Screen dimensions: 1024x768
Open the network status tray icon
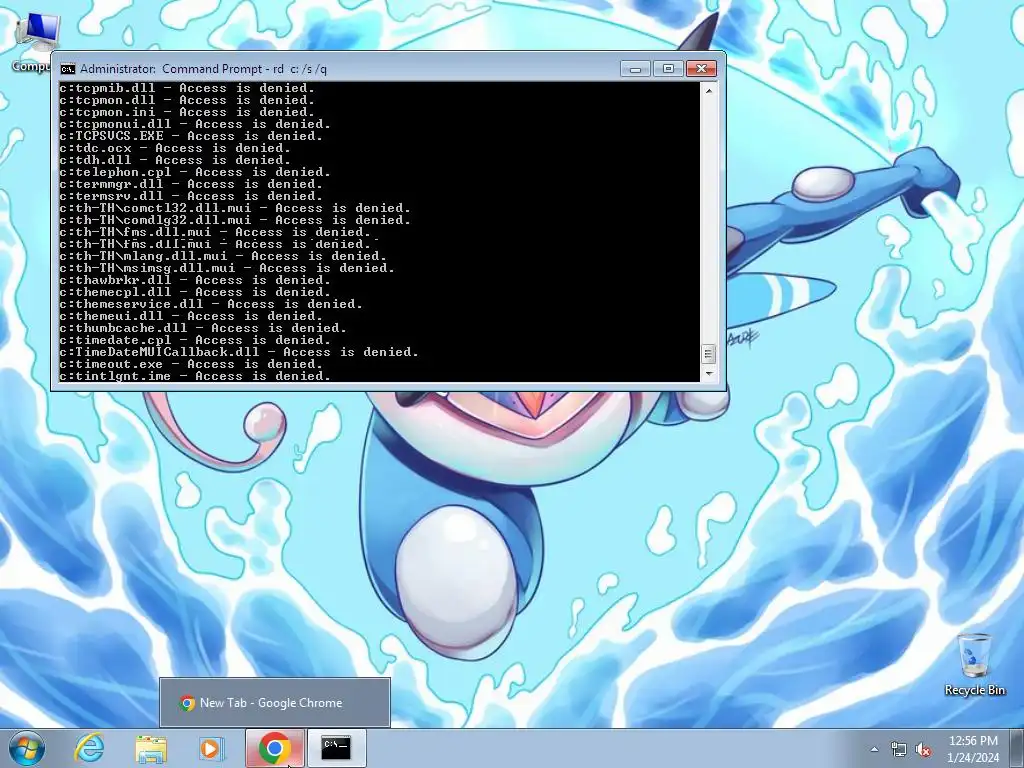(x=899, y=750)
